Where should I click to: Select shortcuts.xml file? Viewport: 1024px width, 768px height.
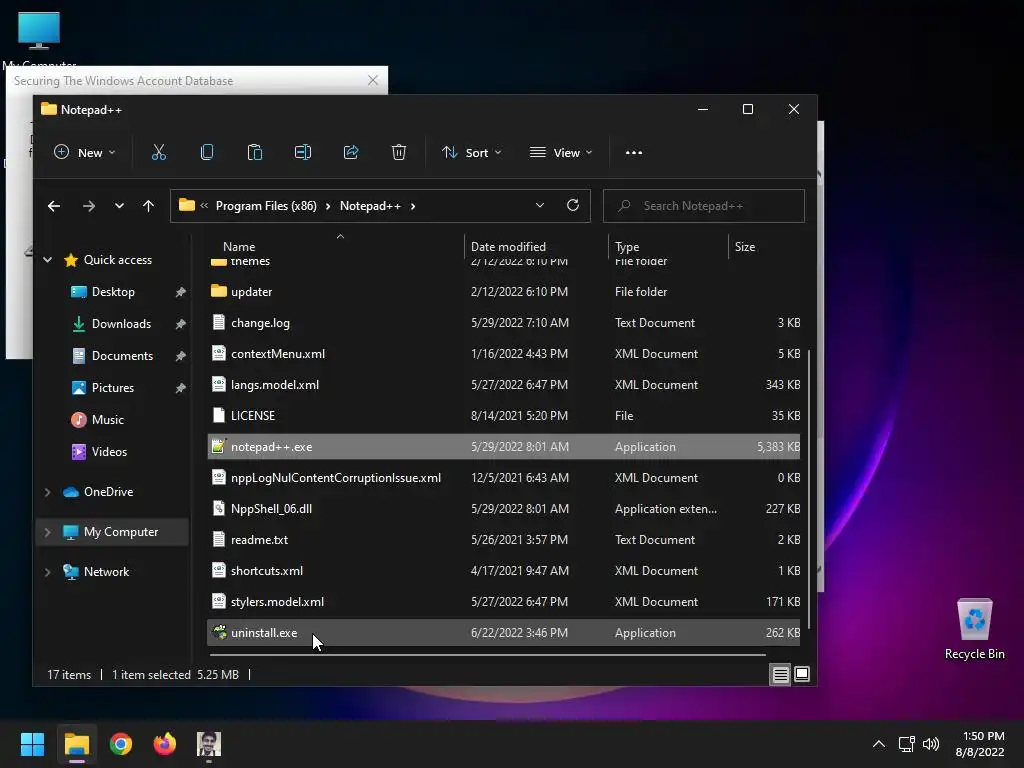coord(504,571)
